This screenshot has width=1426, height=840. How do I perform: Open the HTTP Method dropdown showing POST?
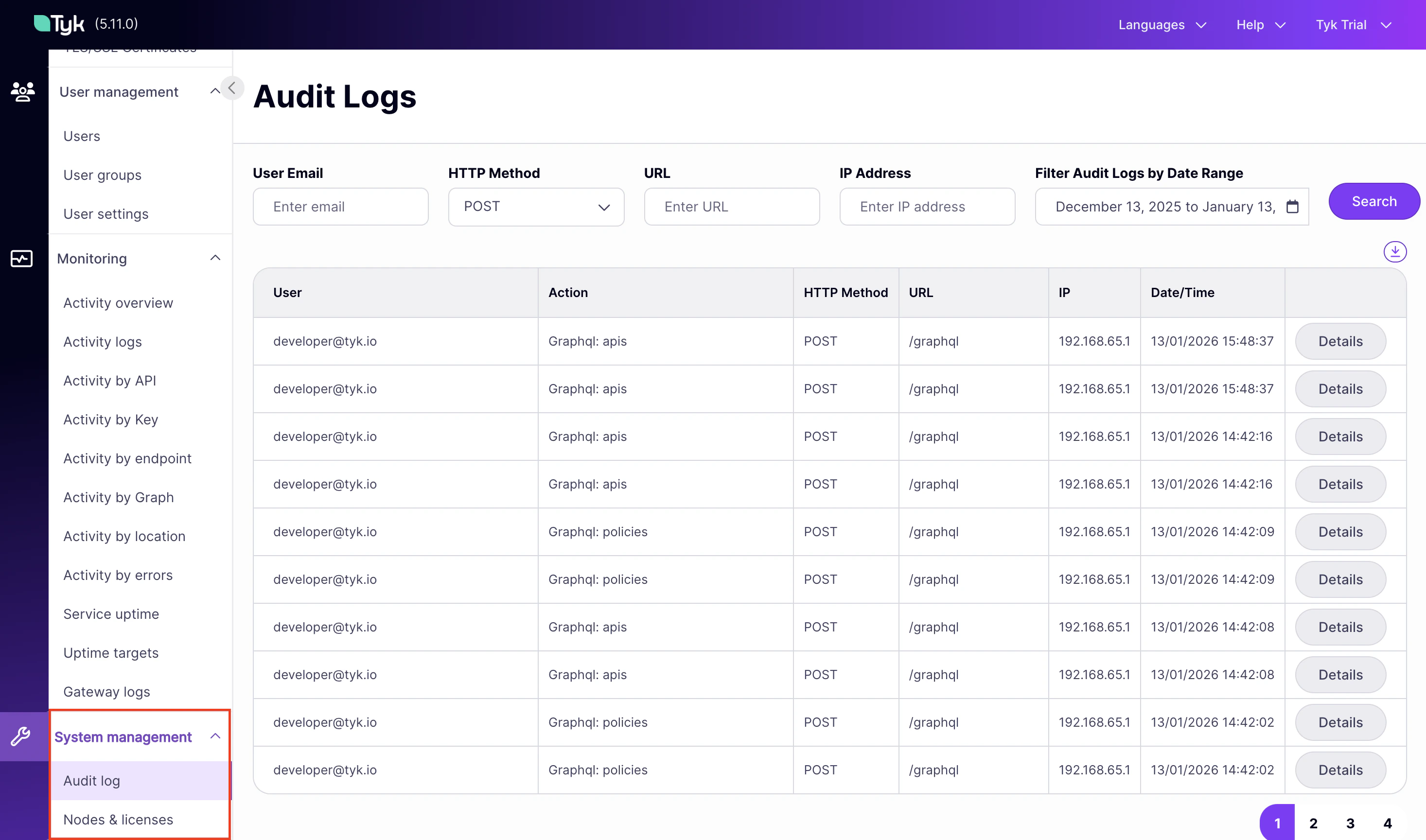pos(535,207)
